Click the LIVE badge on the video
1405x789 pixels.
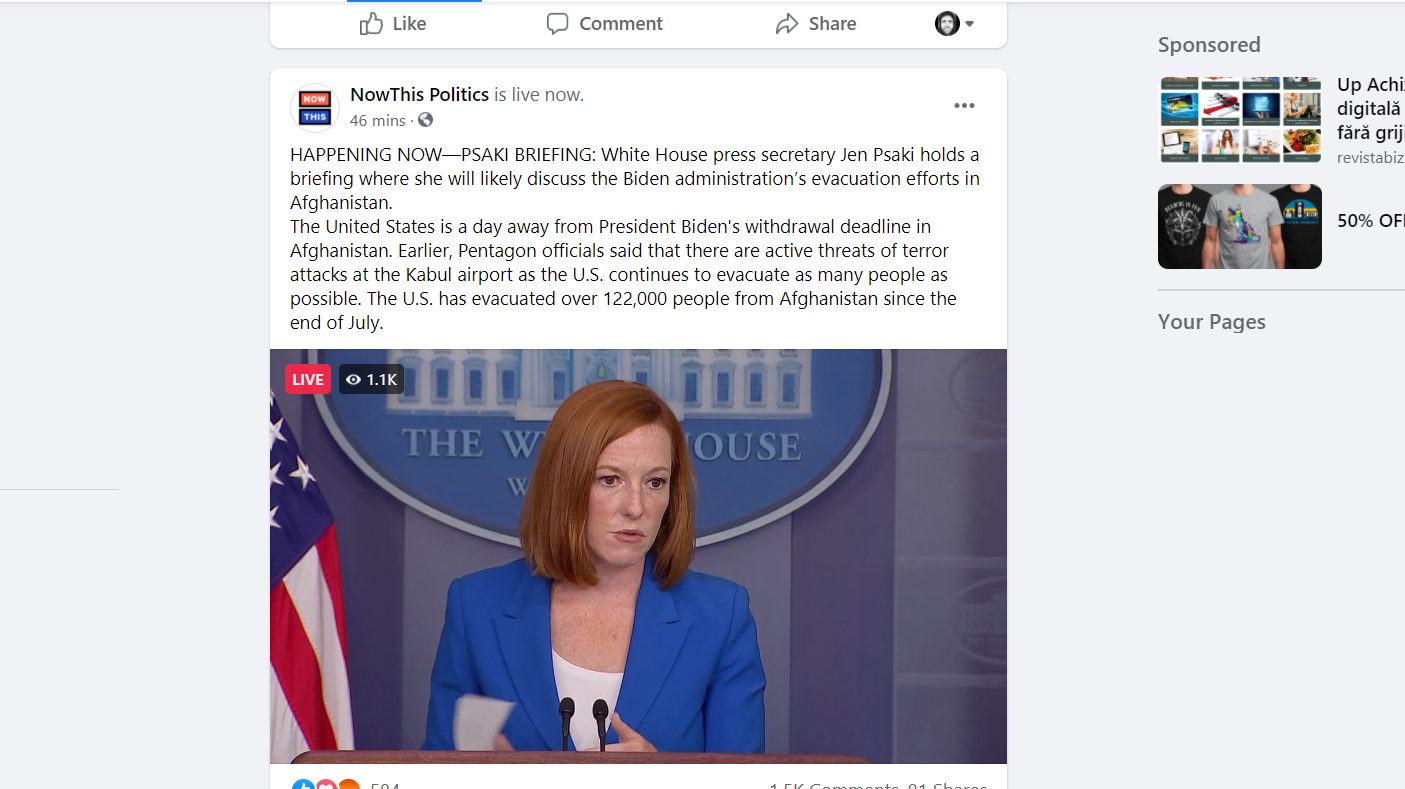[x=308, y=379]
